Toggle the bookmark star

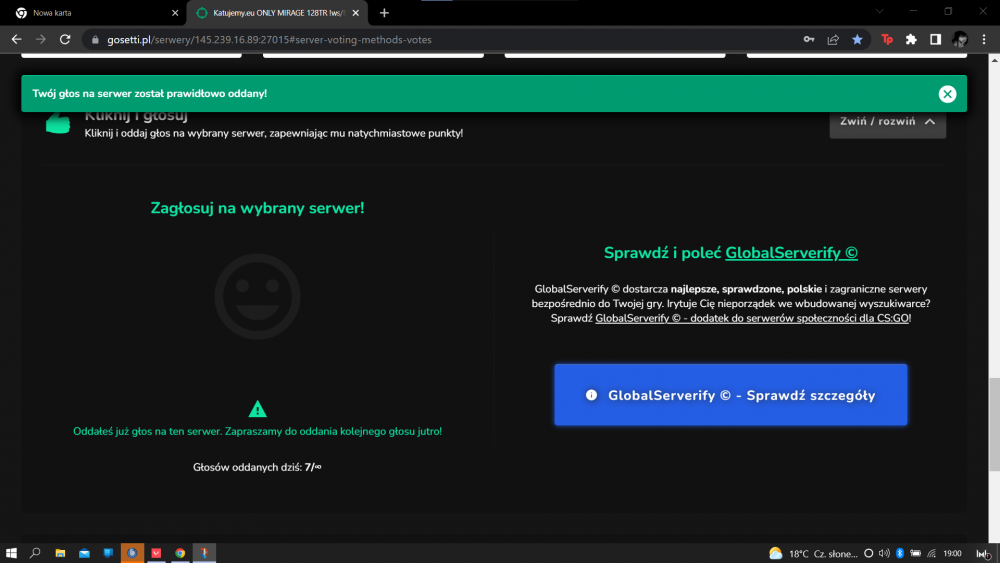pyautogui.click(x=857, y=40)
